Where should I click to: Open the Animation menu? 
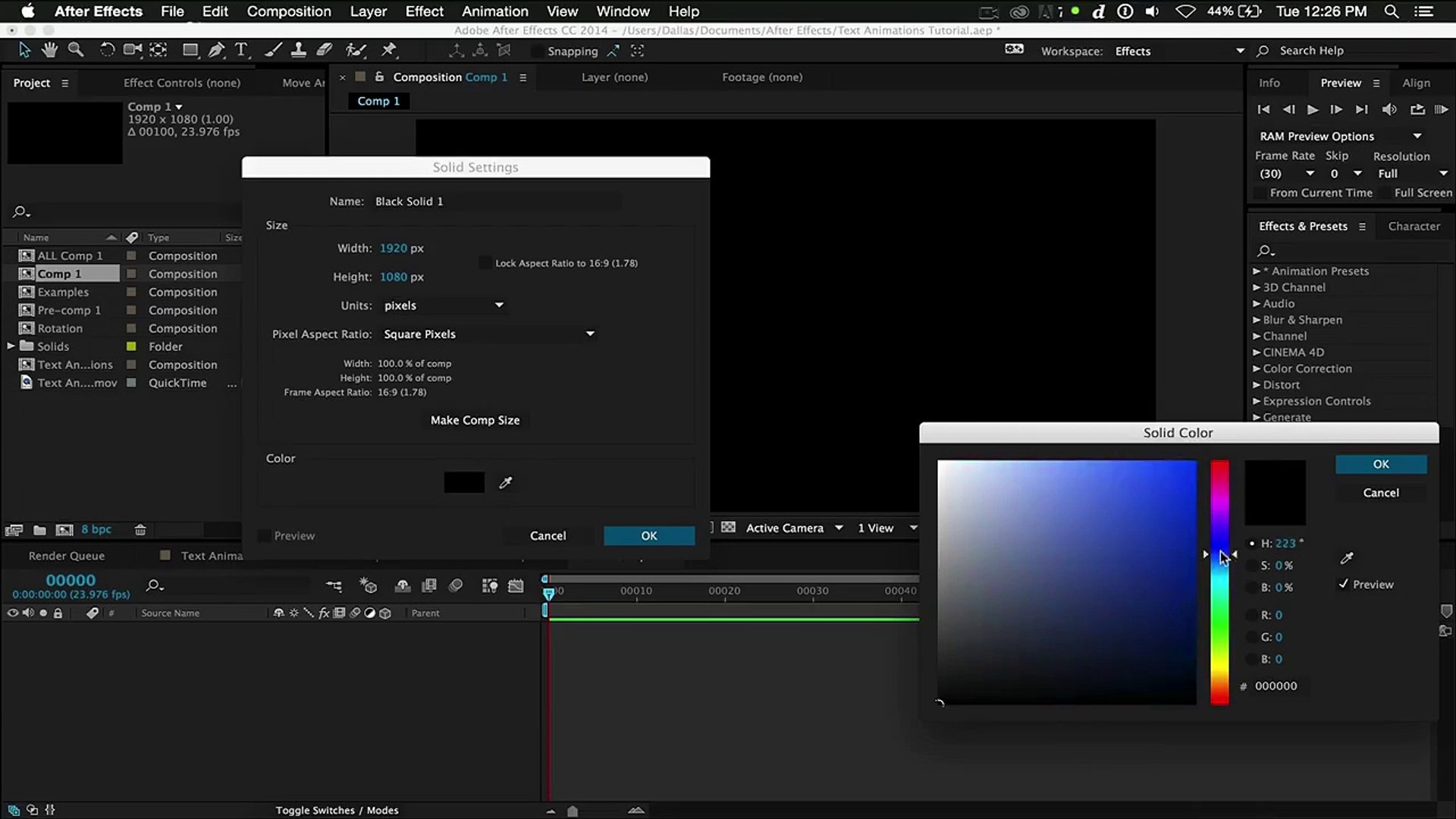coord(494,11)
